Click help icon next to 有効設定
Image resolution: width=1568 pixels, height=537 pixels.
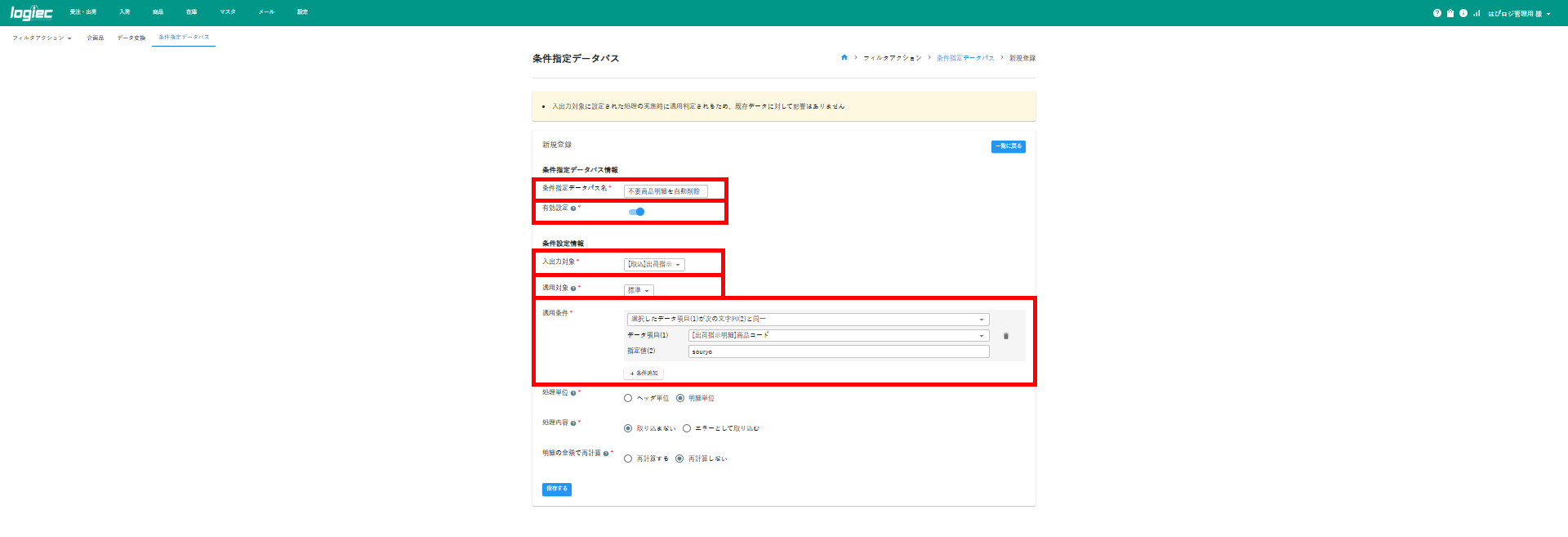(x=573, y=208)
